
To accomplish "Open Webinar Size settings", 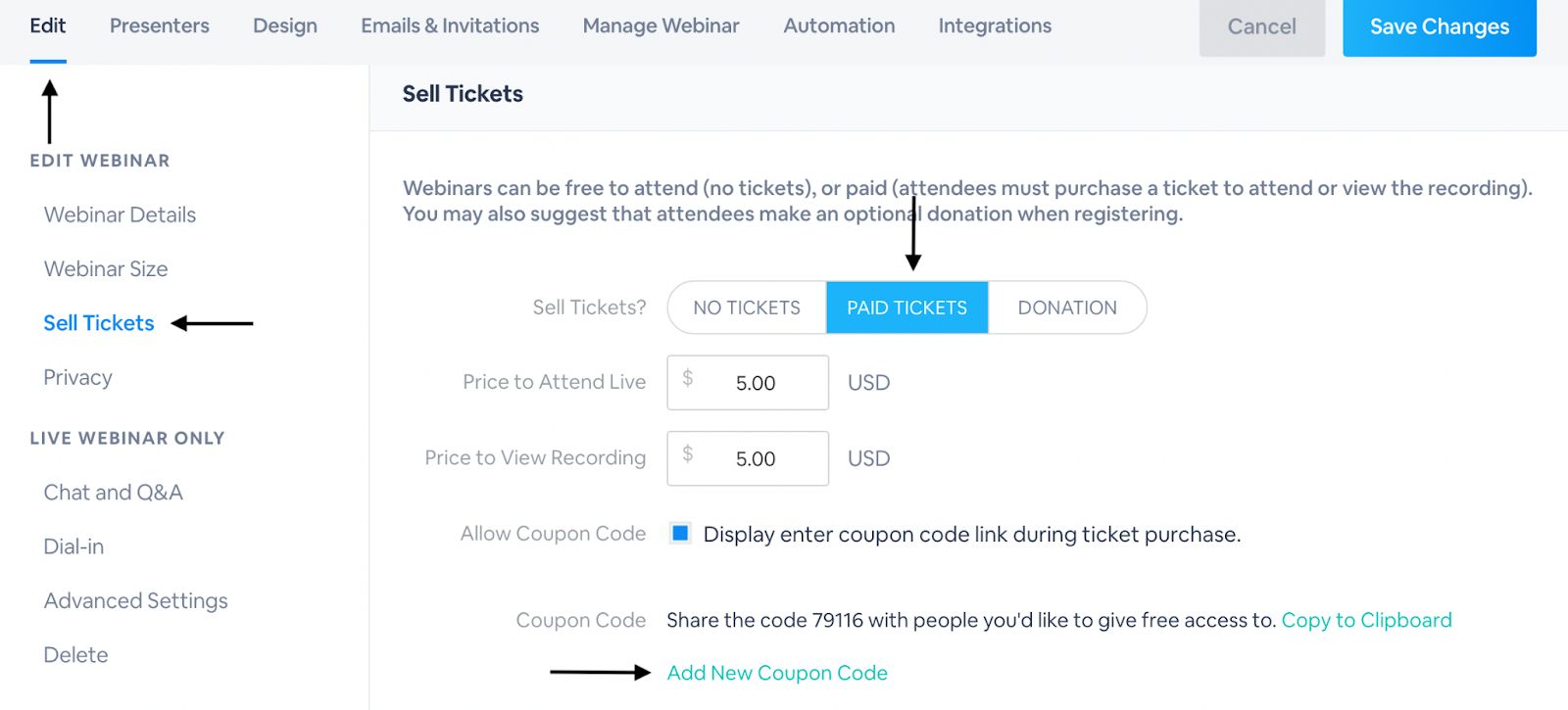I will click(106, 268).
